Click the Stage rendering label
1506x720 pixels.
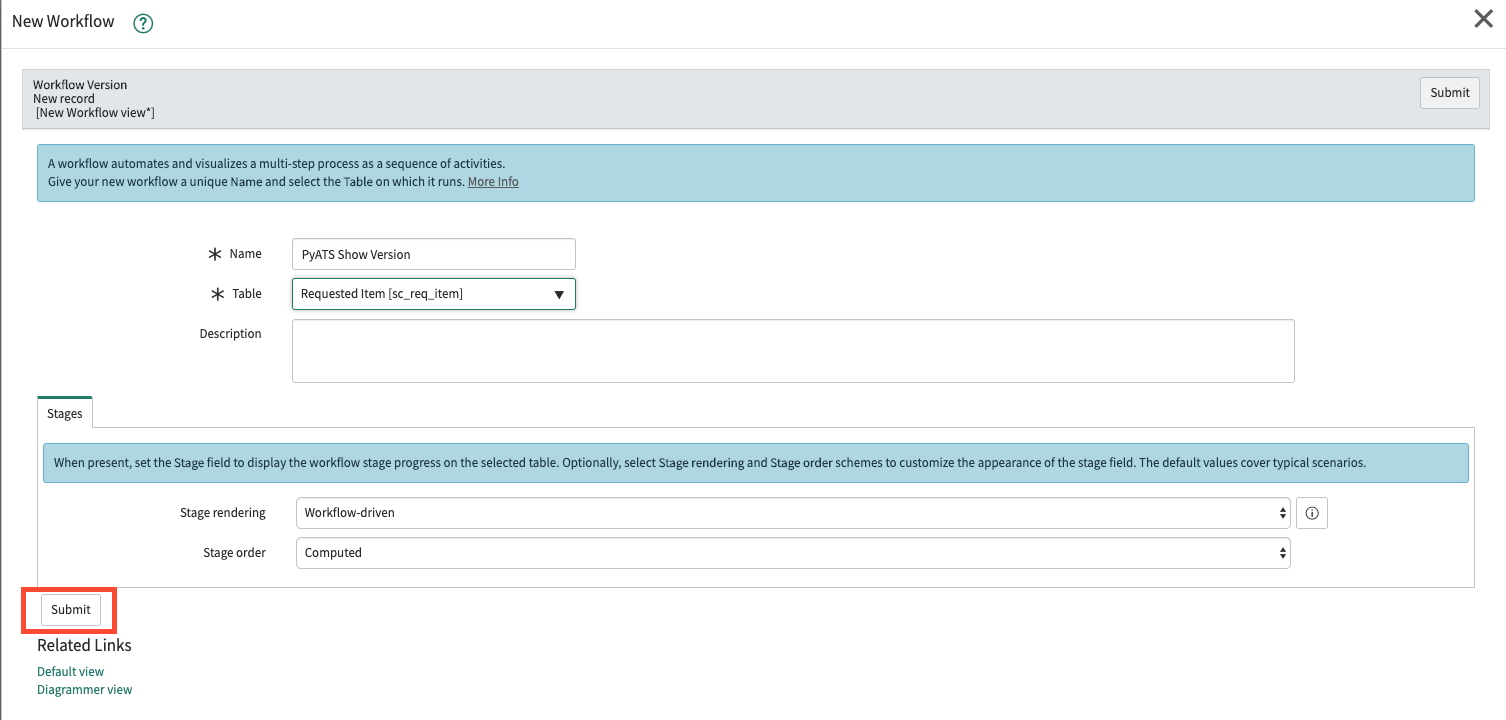[222, 513]
